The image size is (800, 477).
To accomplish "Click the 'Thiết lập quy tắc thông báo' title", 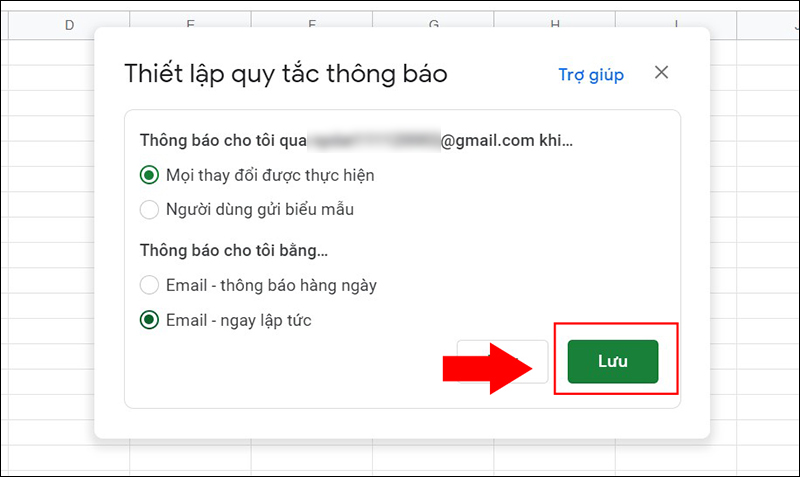I will [285, 73].
